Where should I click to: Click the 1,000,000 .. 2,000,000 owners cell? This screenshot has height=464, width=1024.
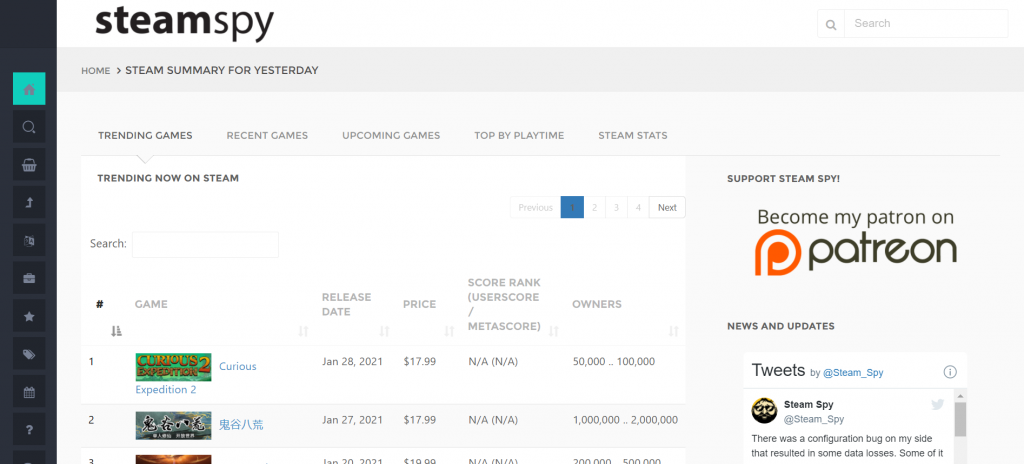tap(625, 420)
